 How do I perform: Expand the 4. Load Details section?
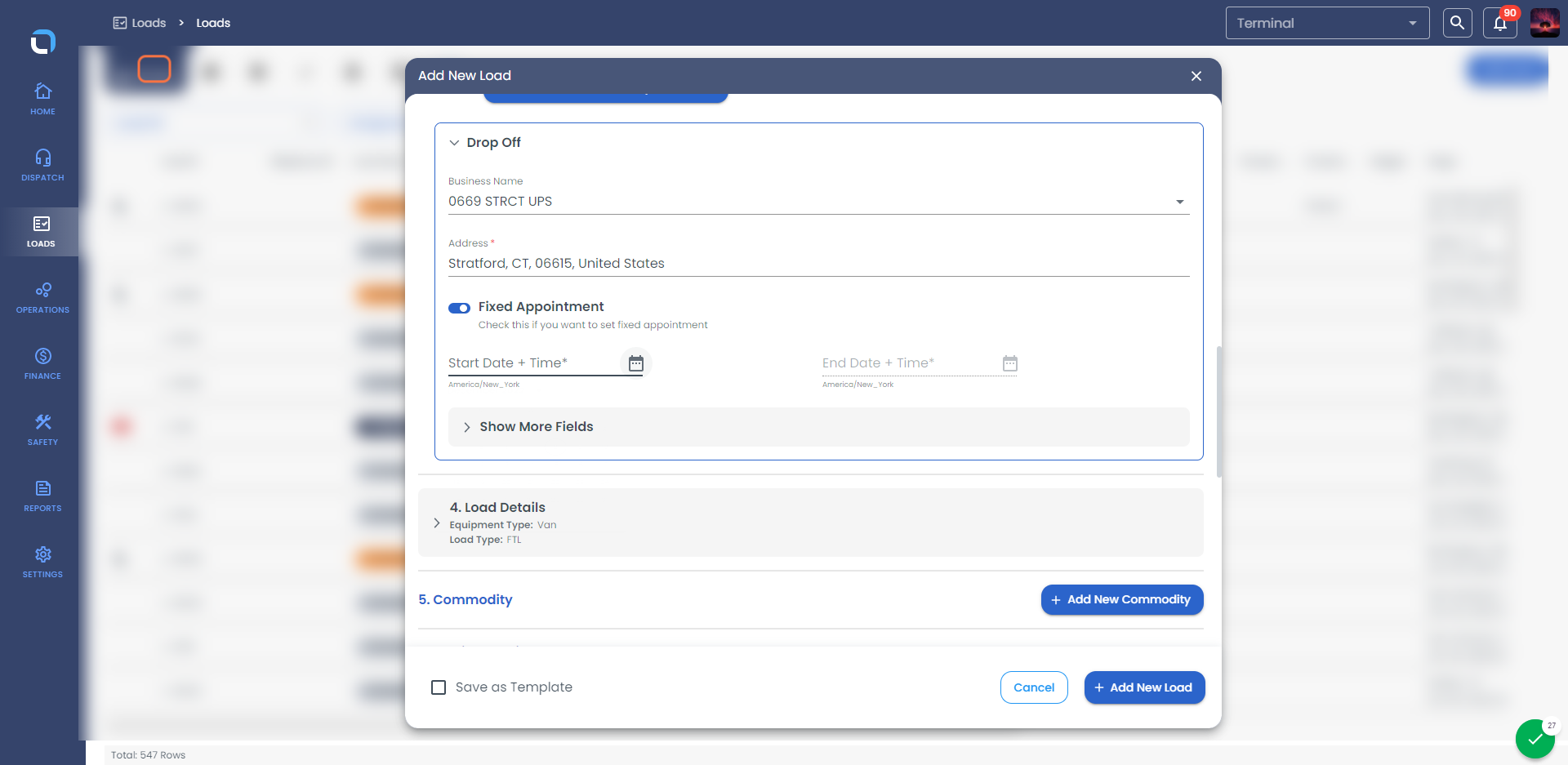coord(811,523)
